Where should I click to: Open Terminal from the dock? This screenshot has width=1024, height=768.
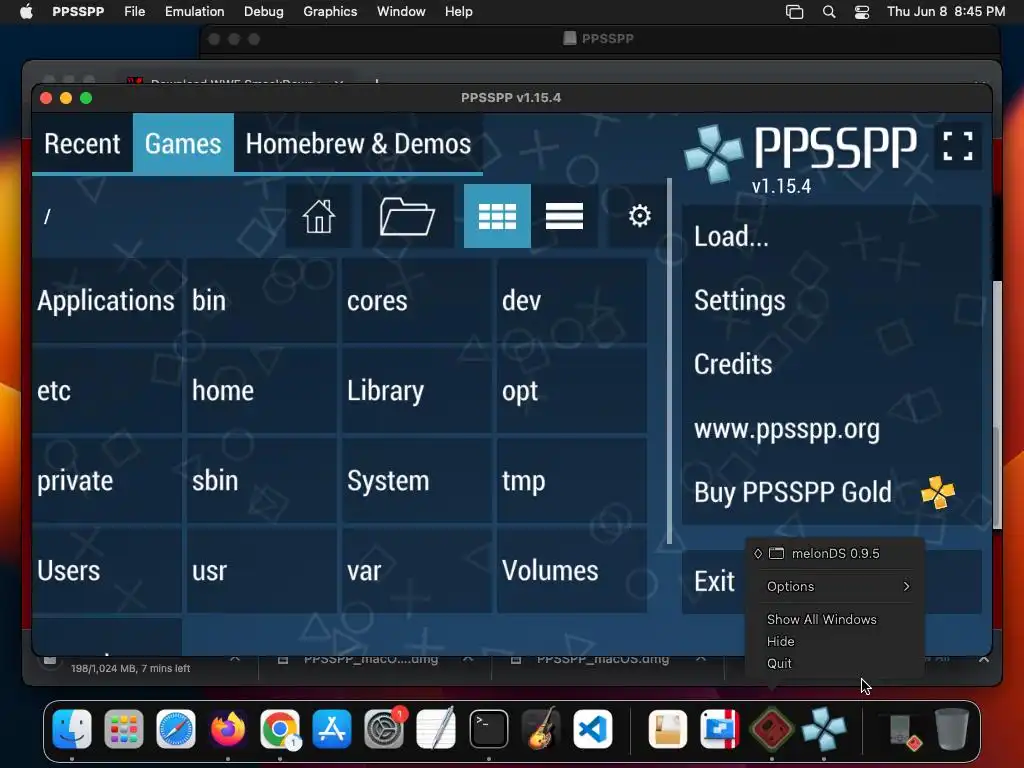tap(488, 728)
